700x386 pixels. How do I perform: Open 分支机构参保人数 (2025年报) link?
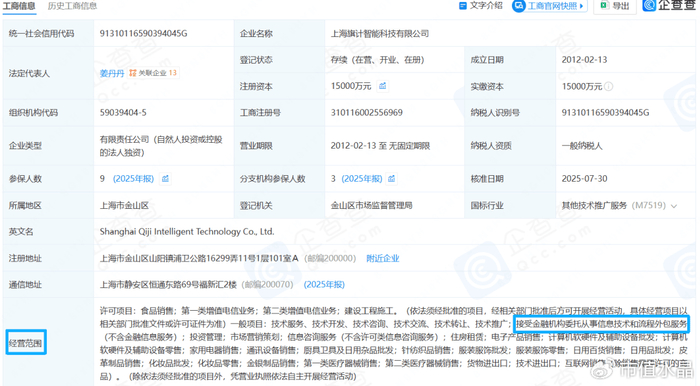362,178
